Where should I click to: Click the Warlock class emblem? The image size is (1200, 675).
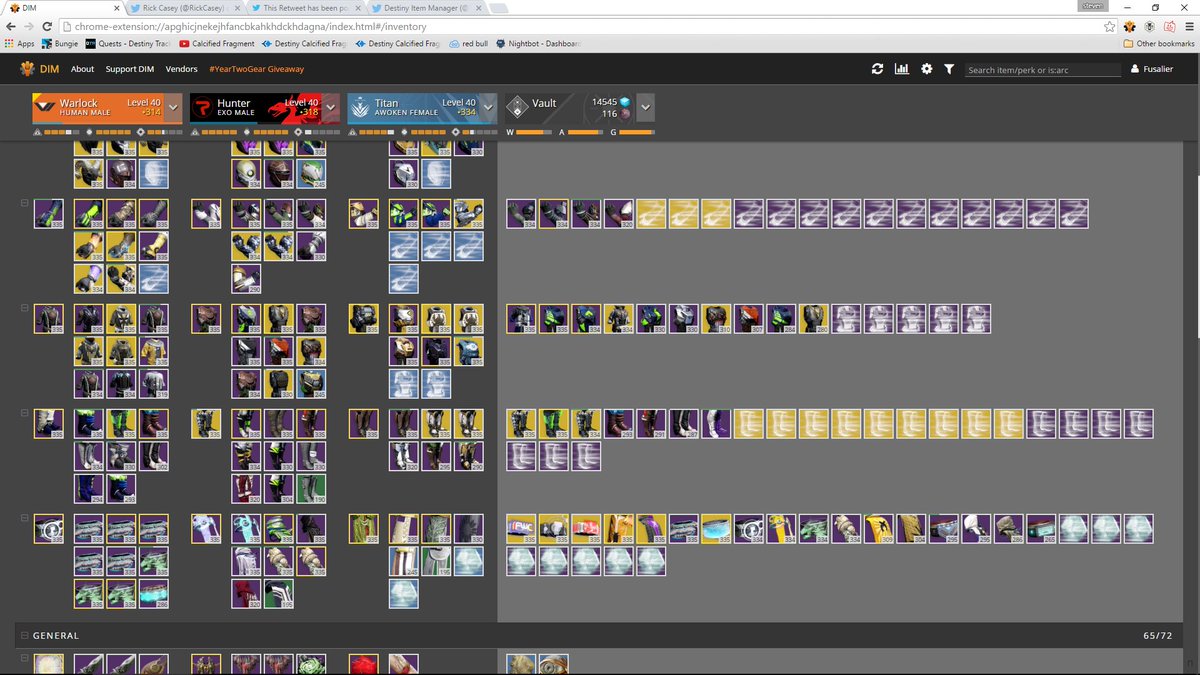45,108
